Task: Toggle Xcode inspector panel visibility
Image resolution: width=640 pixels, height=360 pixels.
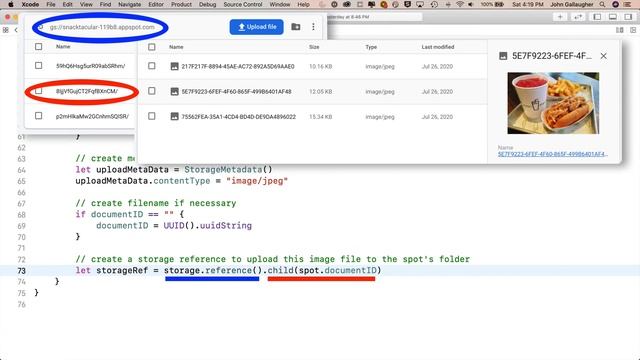Action: pos(628,17)
